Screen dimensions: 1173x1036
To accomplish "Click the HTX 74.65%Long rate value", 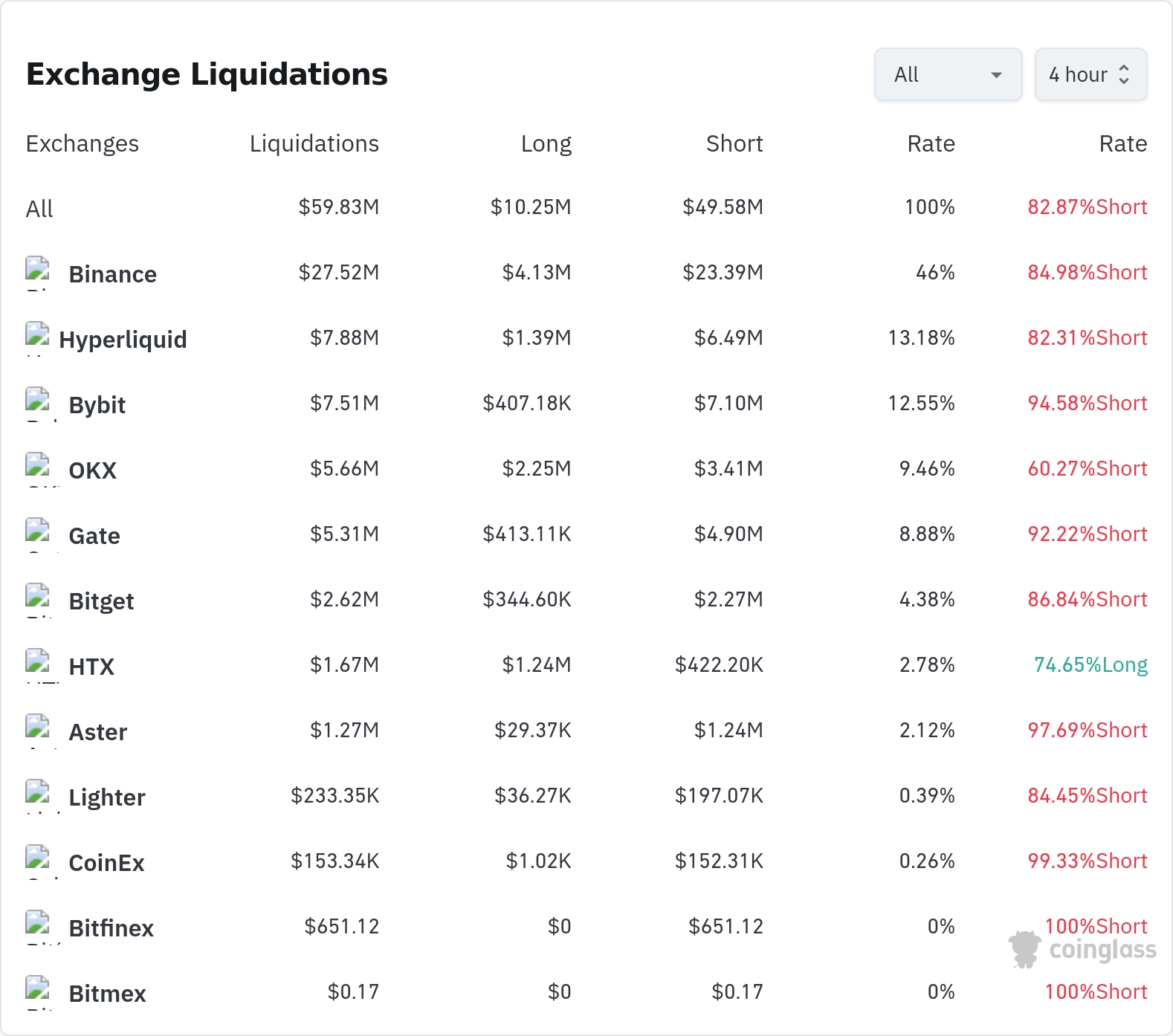I will pyautogui.click(x=1090, y=664).
